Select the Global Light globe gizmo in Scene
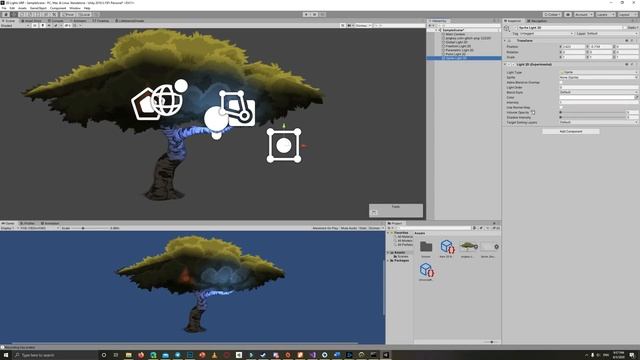640x360 pixels. pos(167,100)
